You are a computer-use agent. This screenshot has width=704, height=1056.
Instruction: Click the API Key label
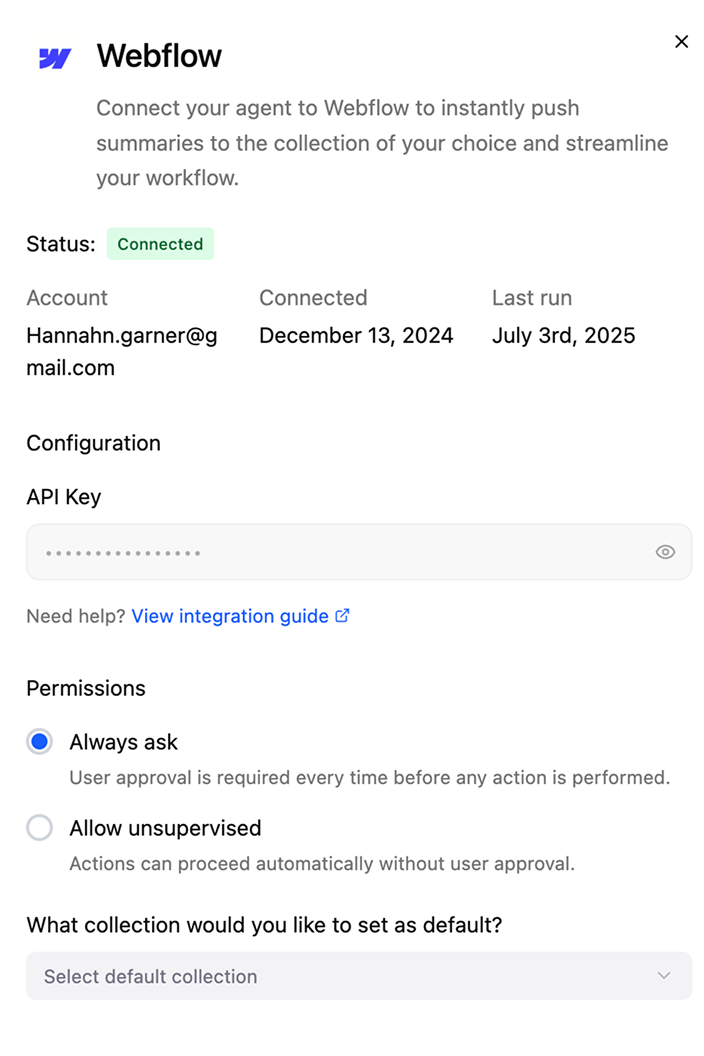pyautogui.click(x=64, y=497)
